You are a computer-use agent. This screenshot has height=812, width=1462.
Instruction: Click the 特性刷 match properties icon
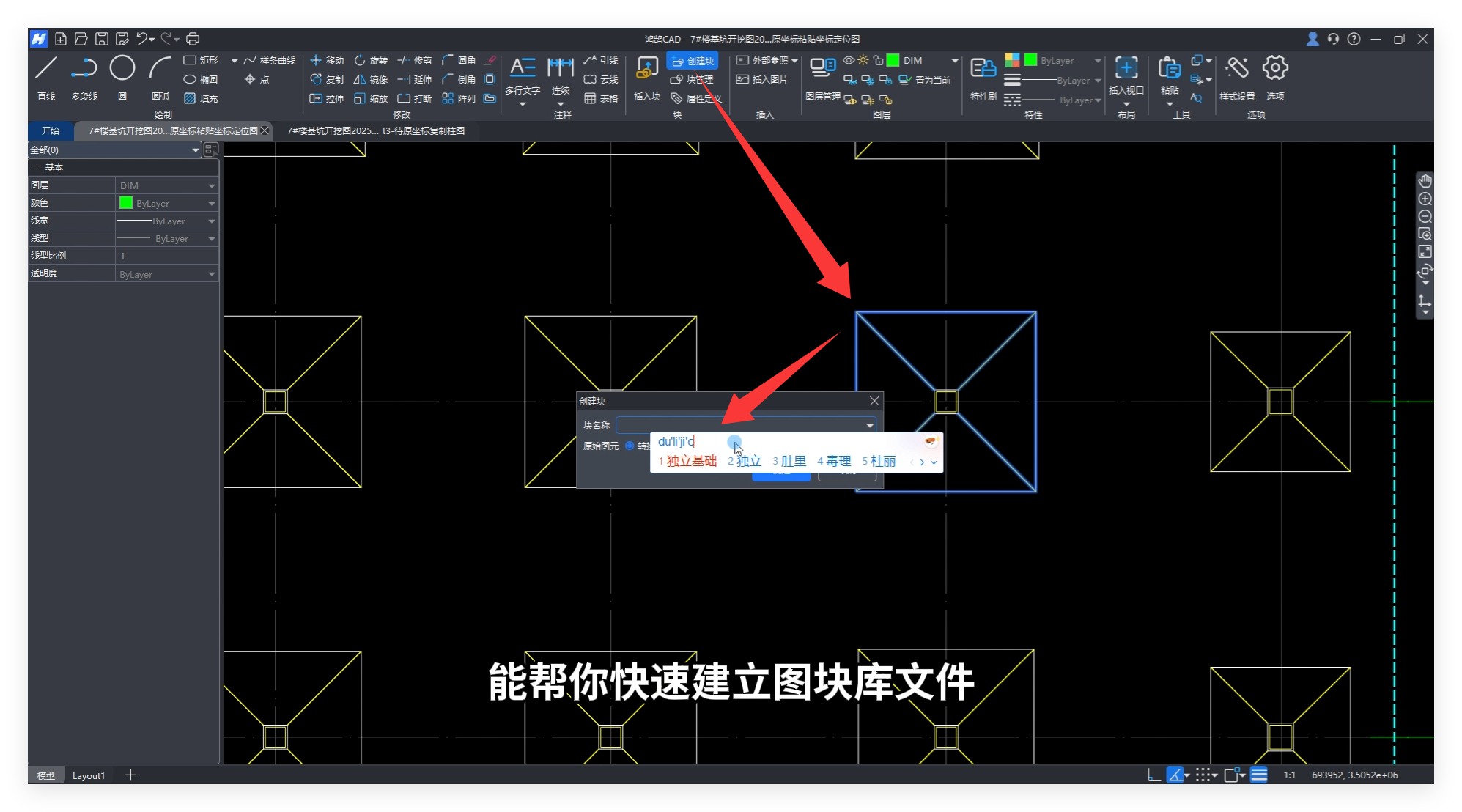983,69
